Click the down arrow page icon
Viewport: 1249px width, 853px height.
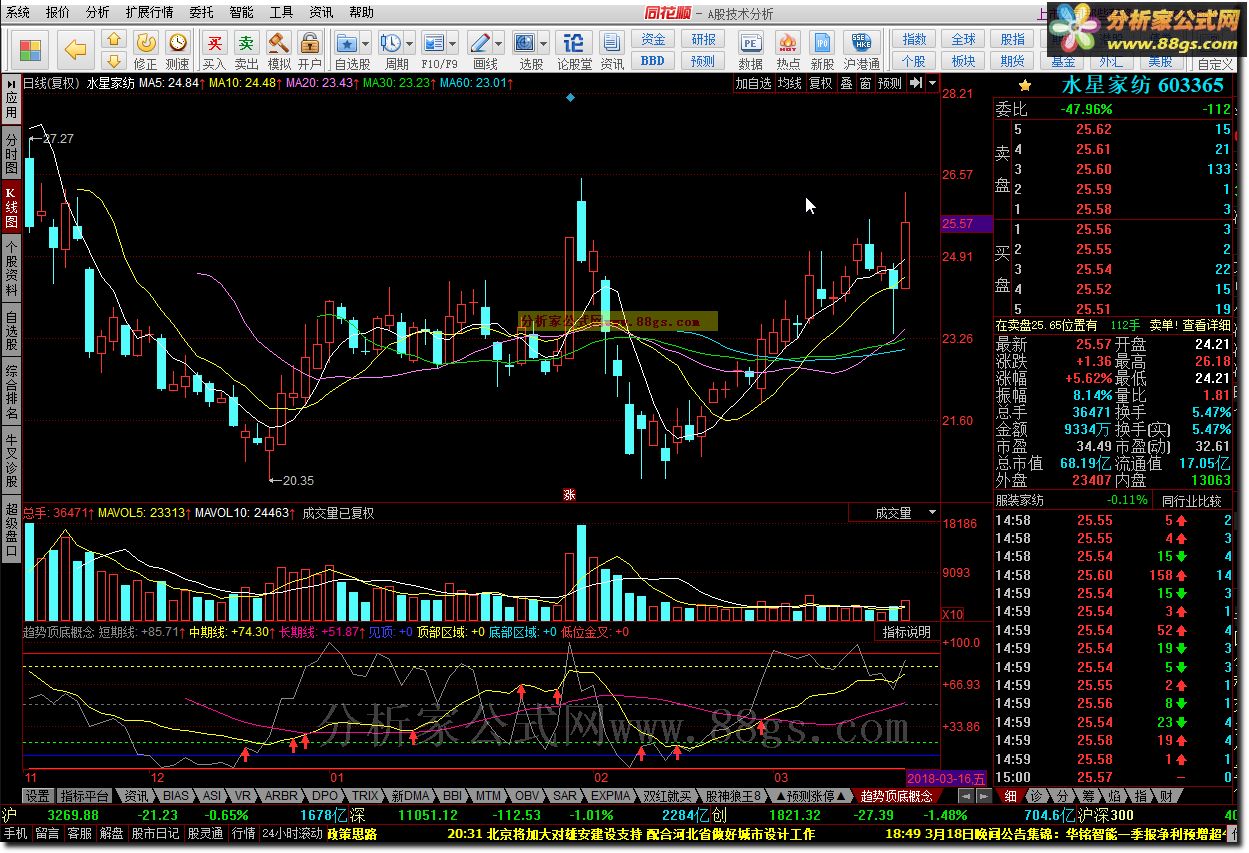coord(114,60)
